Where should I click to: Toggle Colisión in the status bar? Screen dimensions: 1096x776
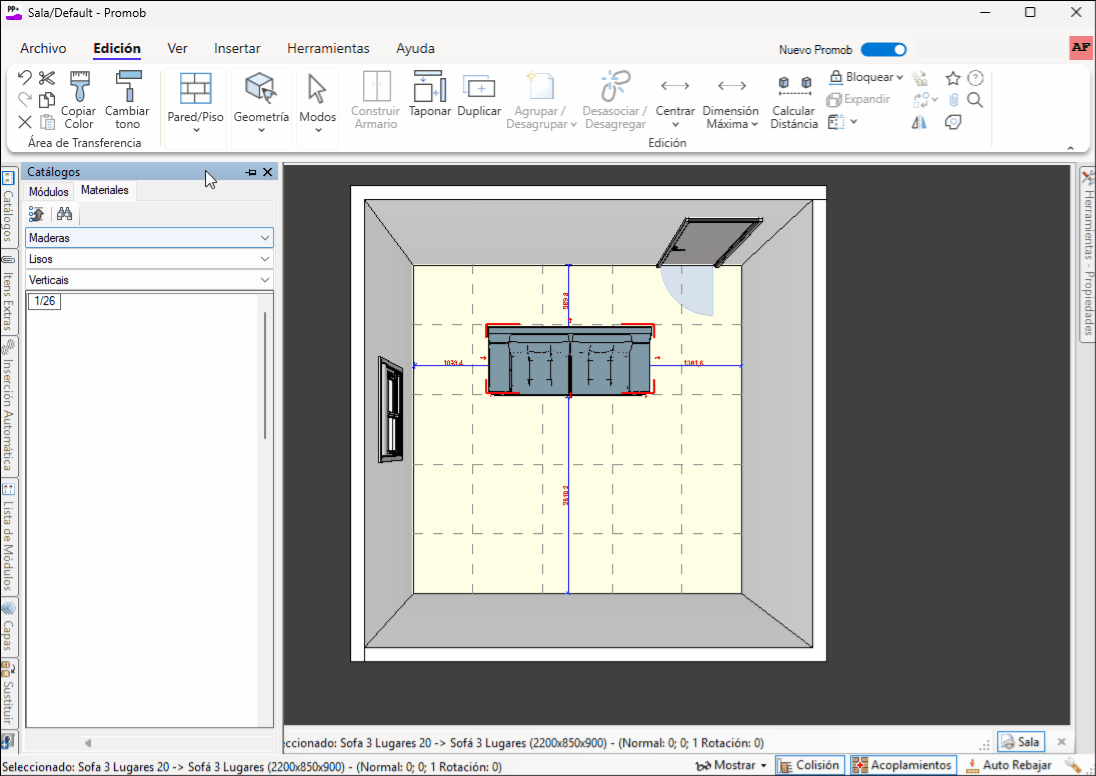click(809, 765)
